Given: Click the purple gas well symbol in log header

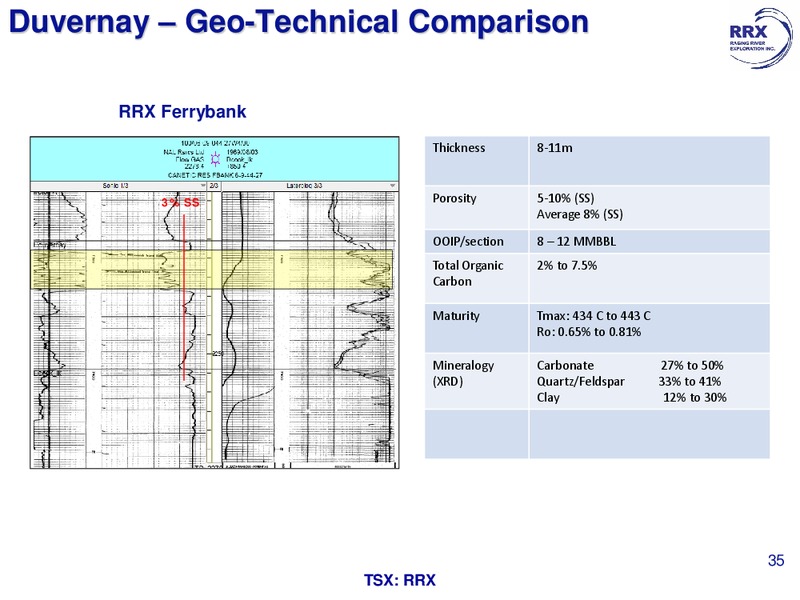Looking at the screenshot, I should 215,159.
